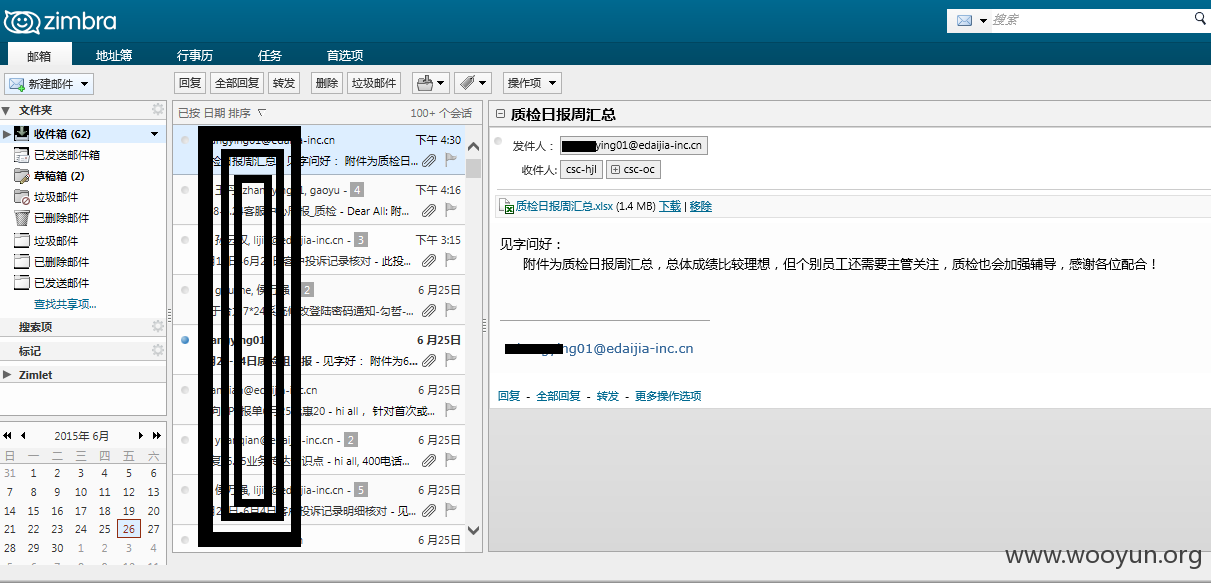The height and width of the screenshot is (584, 1211).
Task: Open the print icon in the toolbar
Action: coord(425,83)
